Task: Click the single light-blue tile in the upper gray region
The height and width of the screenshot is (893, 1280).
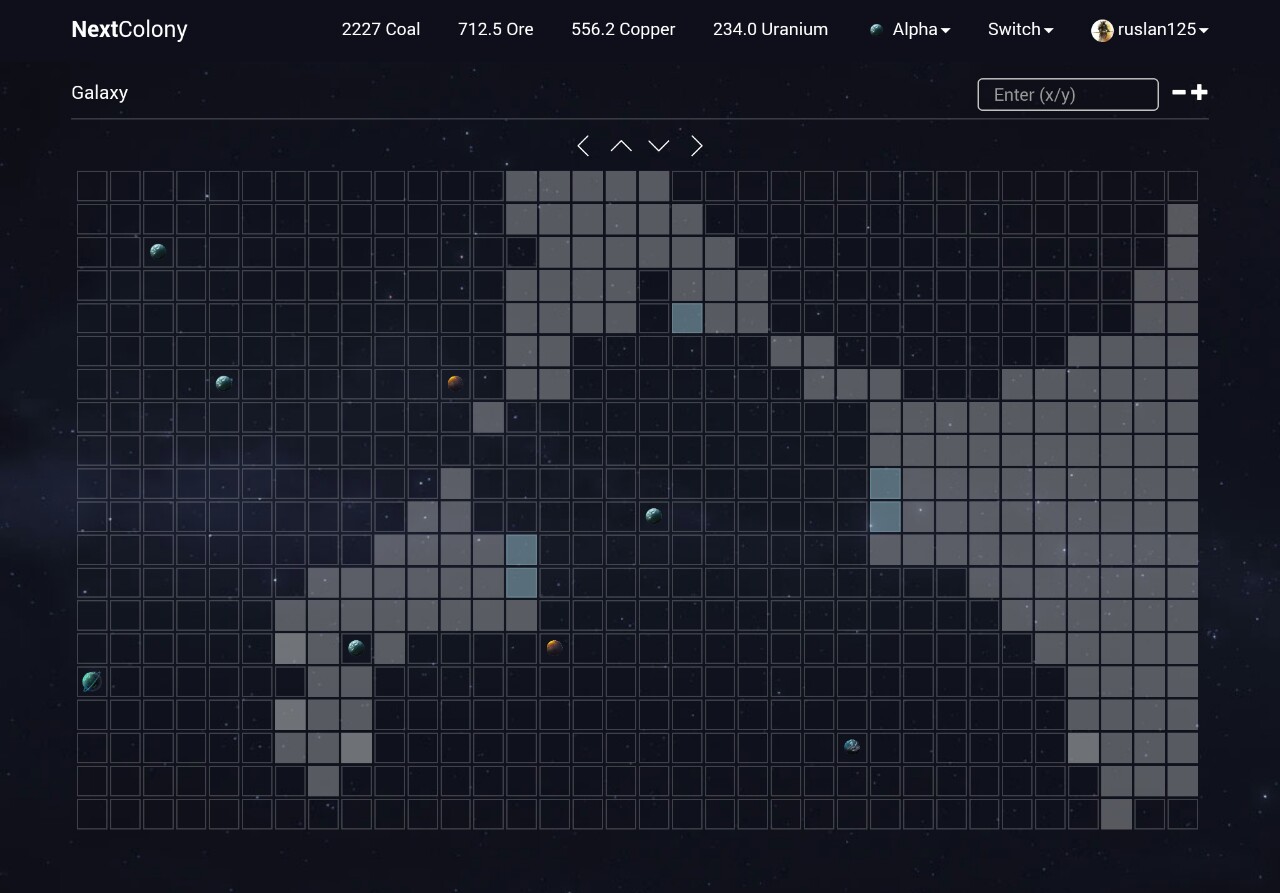Action: [x=687, y=318]
